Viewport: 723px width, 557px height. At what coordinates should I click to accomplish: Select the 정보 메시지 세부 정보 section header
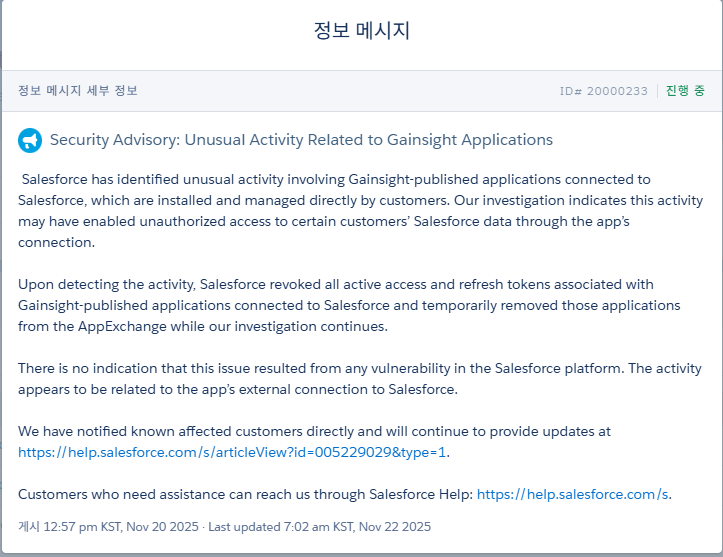(78, 91)
